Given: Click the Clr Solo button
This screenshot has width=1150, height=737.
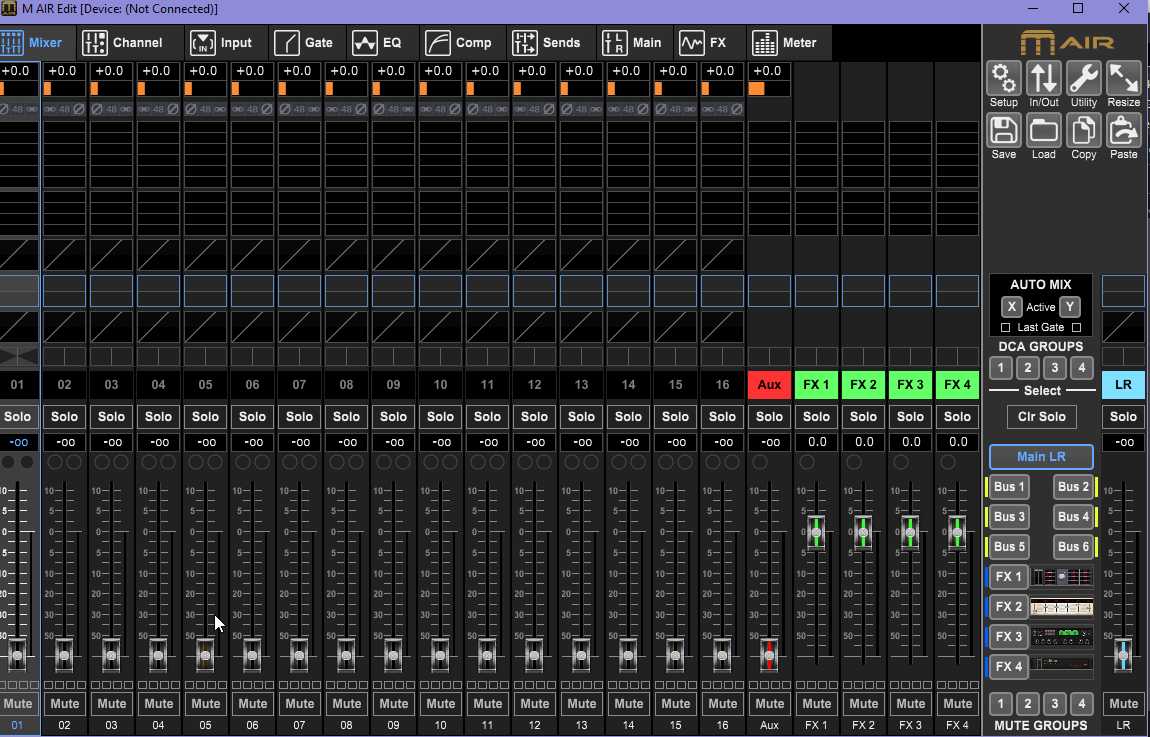Looking at the screenshot, I should (1041, 417).
